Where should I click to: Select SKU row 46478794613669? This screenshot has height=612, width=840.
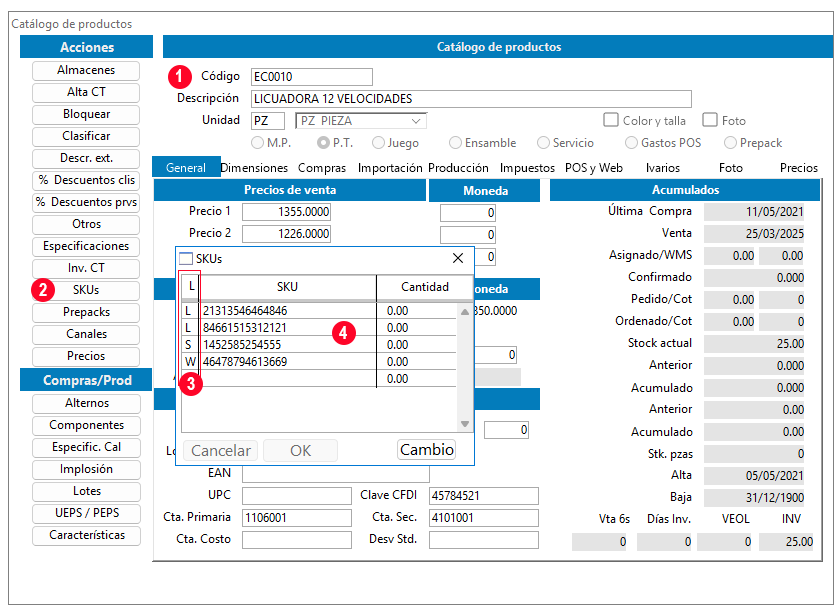click(x=319, y=362)
